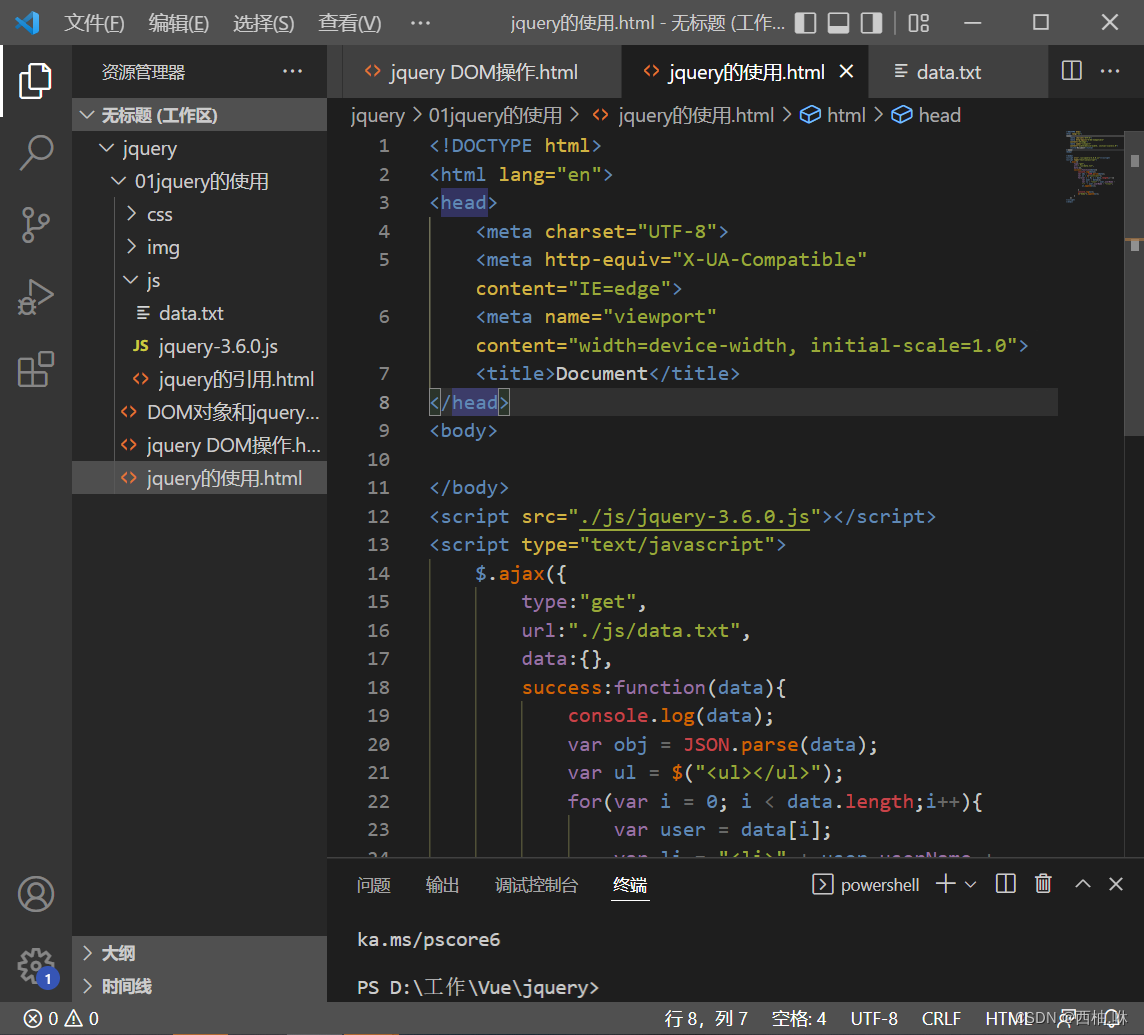
Task: Change line ending by clicking CRLF
Action: tap(941, 1017)
